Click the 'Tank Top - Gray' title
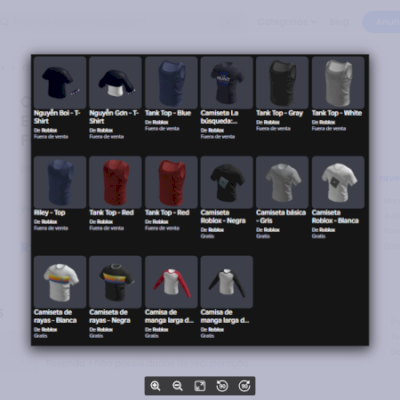 (x=280, y=113)
